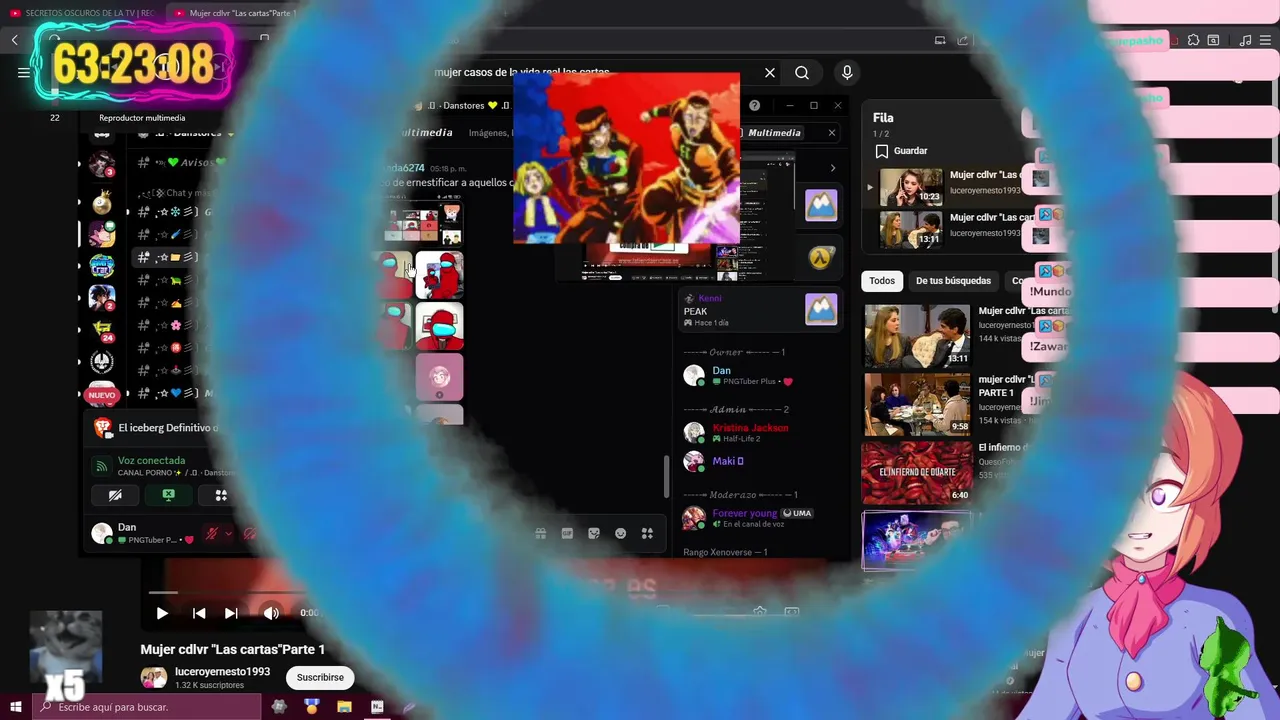The height and width of the screenshot is (720, 1280).
Task: Open the GIF picker in Discord chat bar
Action: click(x=567, y=534)
